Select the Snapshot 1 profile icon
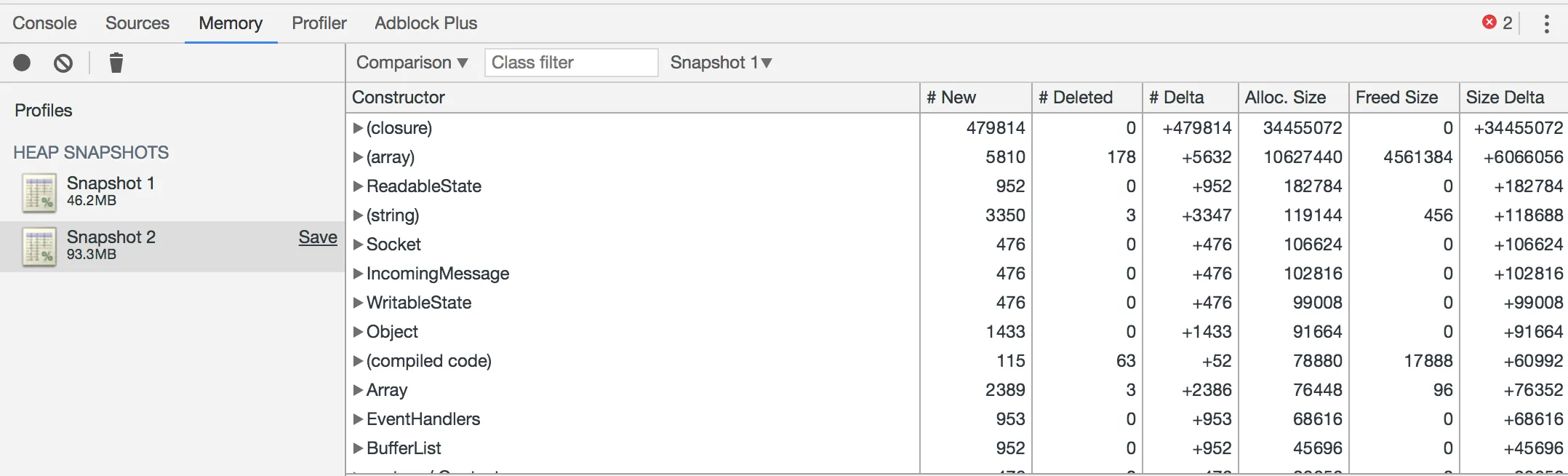1568x476 pixels. (x=39, y=192)
